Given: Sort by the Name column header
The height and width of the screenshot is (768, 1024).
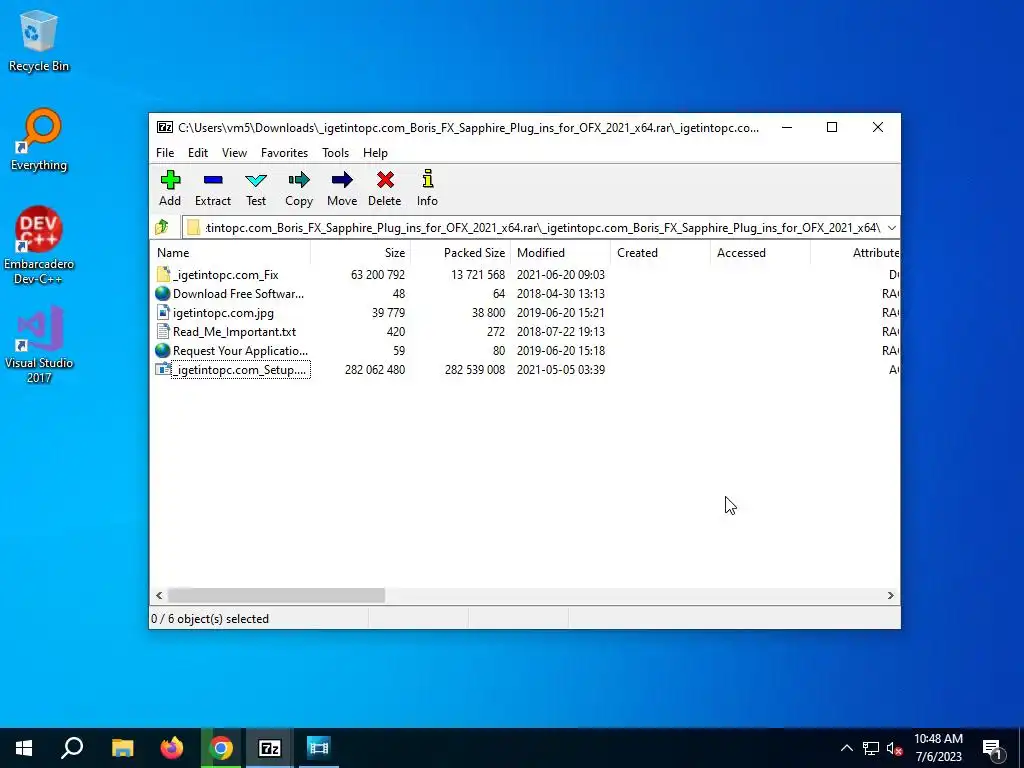Looking at the screenshot, I should tap(231, 253).
